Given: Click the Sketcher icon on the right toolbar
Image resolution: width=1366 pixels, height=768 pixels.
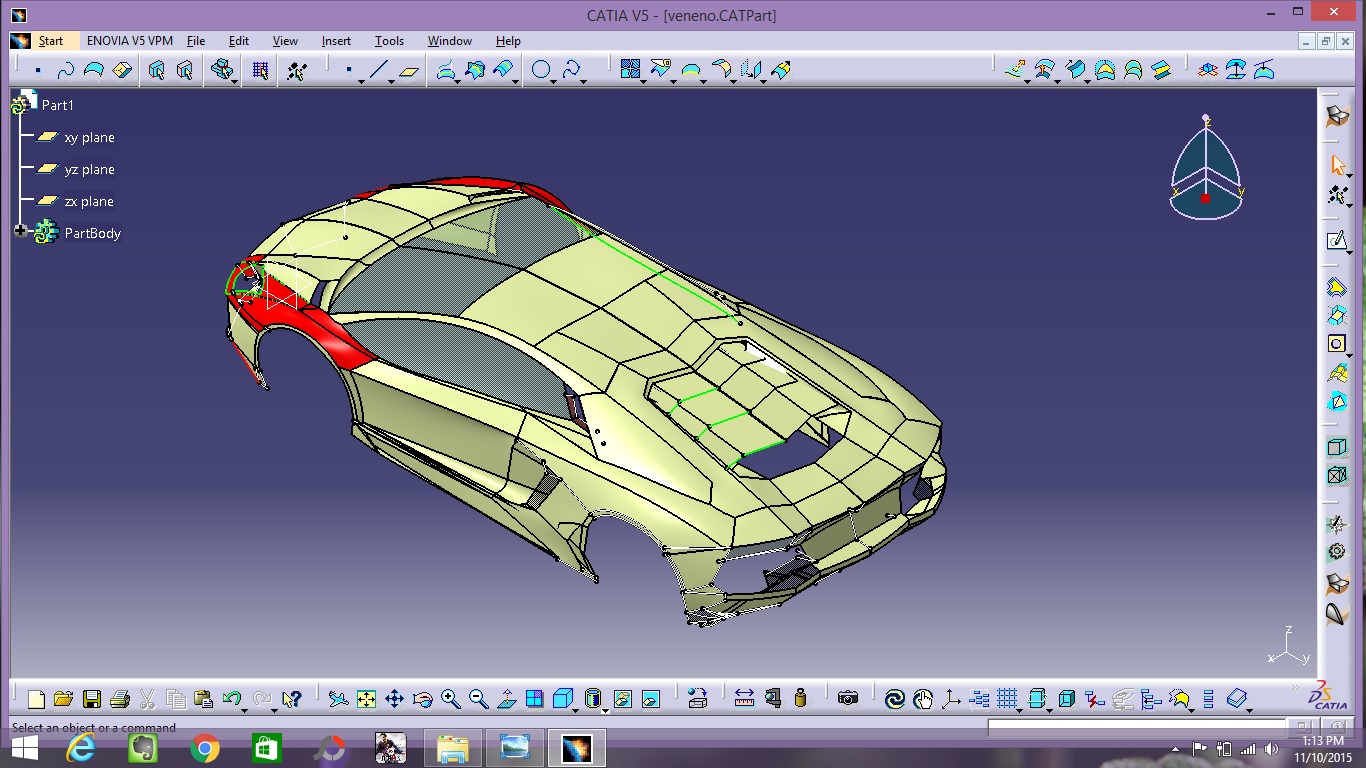Looking at the screenshot, I should click(x=1337, y=240).
